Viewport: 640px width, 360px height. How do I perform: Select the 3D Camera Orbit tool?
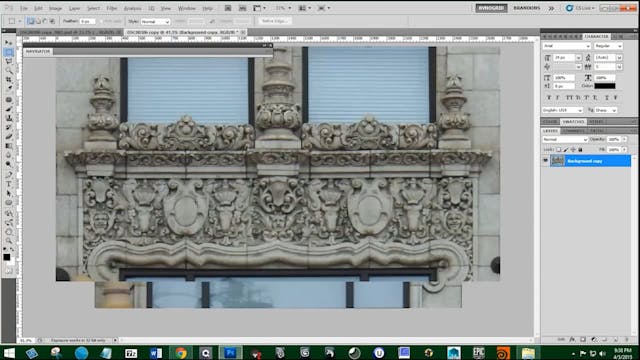(9, 222)
